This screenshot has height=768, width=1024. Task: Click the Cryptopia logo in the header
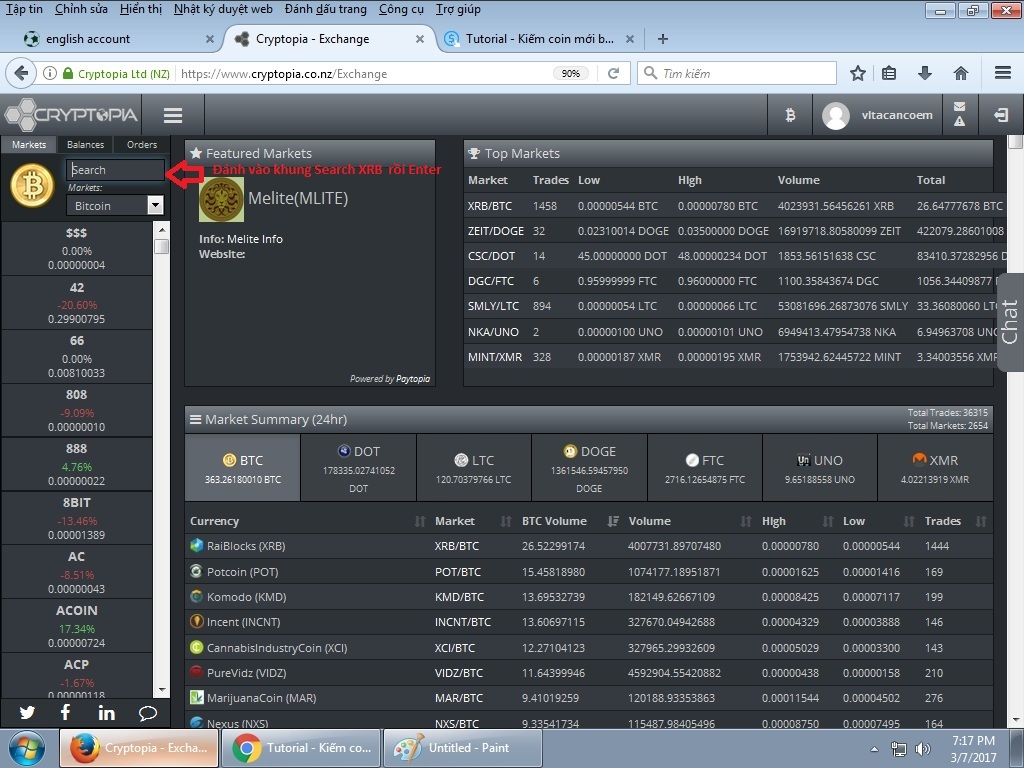pyautogui.click(x=71, y=115)
